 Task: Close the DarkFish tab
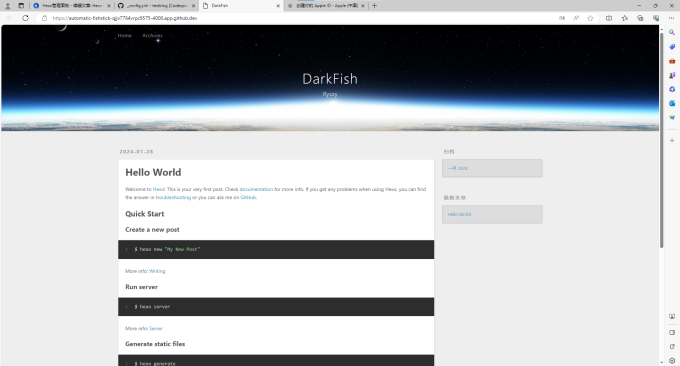click(278, 6)
